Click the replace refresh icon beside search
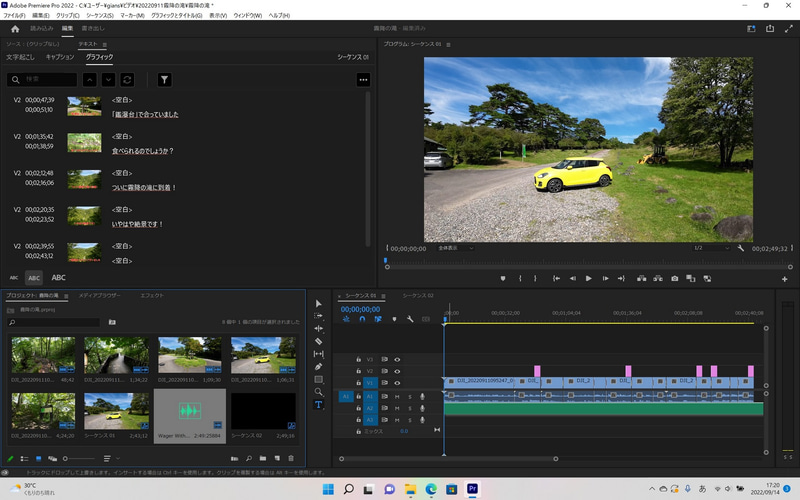800x500 pixels. pos(127,79)
